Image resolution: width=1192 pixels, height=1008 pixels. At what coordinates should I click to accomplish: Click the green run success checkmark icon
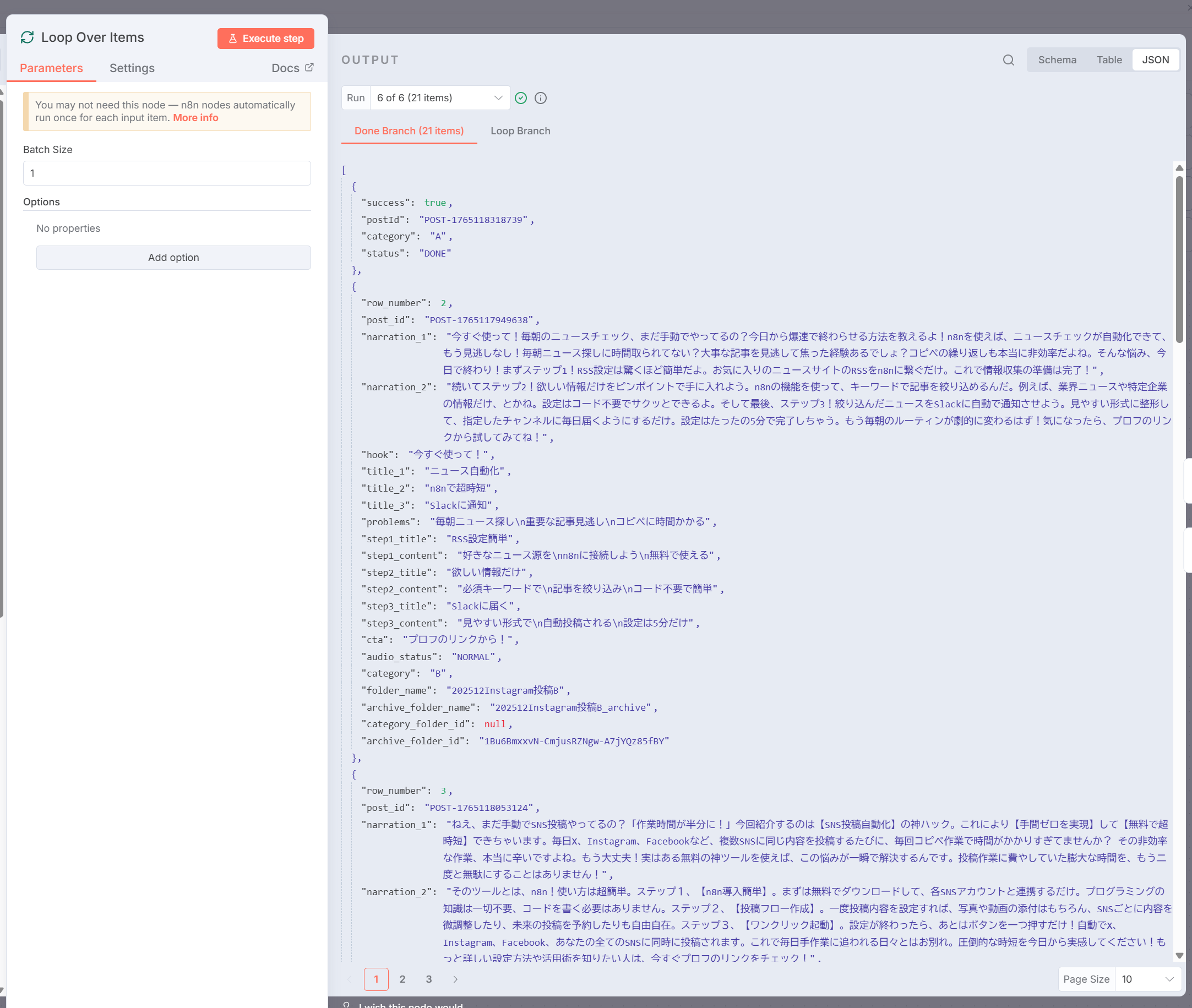pyautogui.click(x=521, y=99)
